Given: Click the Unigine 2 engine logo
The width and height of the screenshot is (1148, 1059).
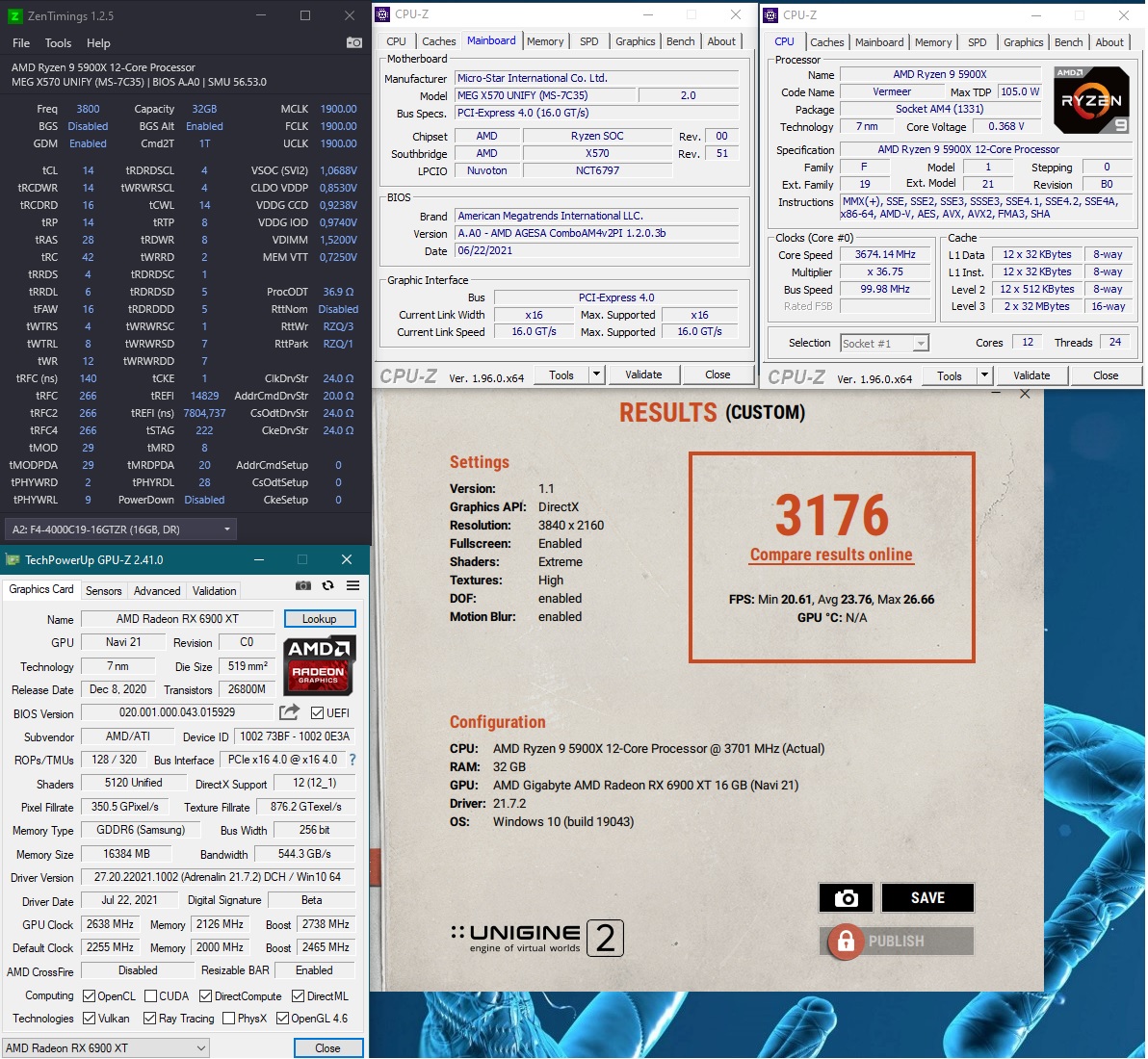Looking at the screenshot, I should click(536, 939).
